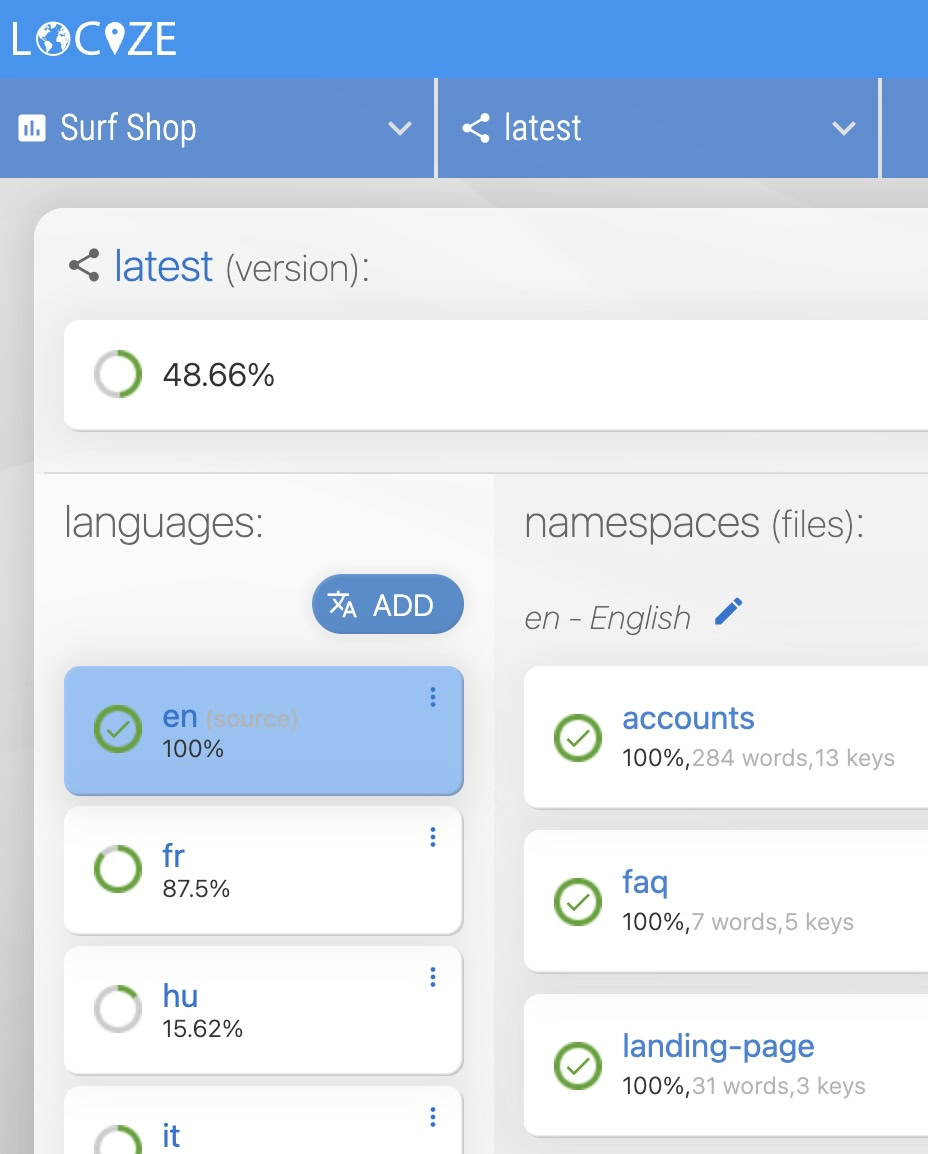
Task: Open the three-dot menu for en language
Action: [x=433, y=698]
